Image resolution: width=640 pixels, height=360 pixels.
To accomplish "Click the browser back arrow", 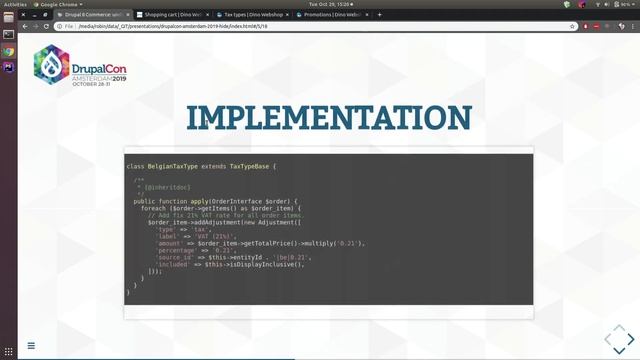I will click(25, 26).
